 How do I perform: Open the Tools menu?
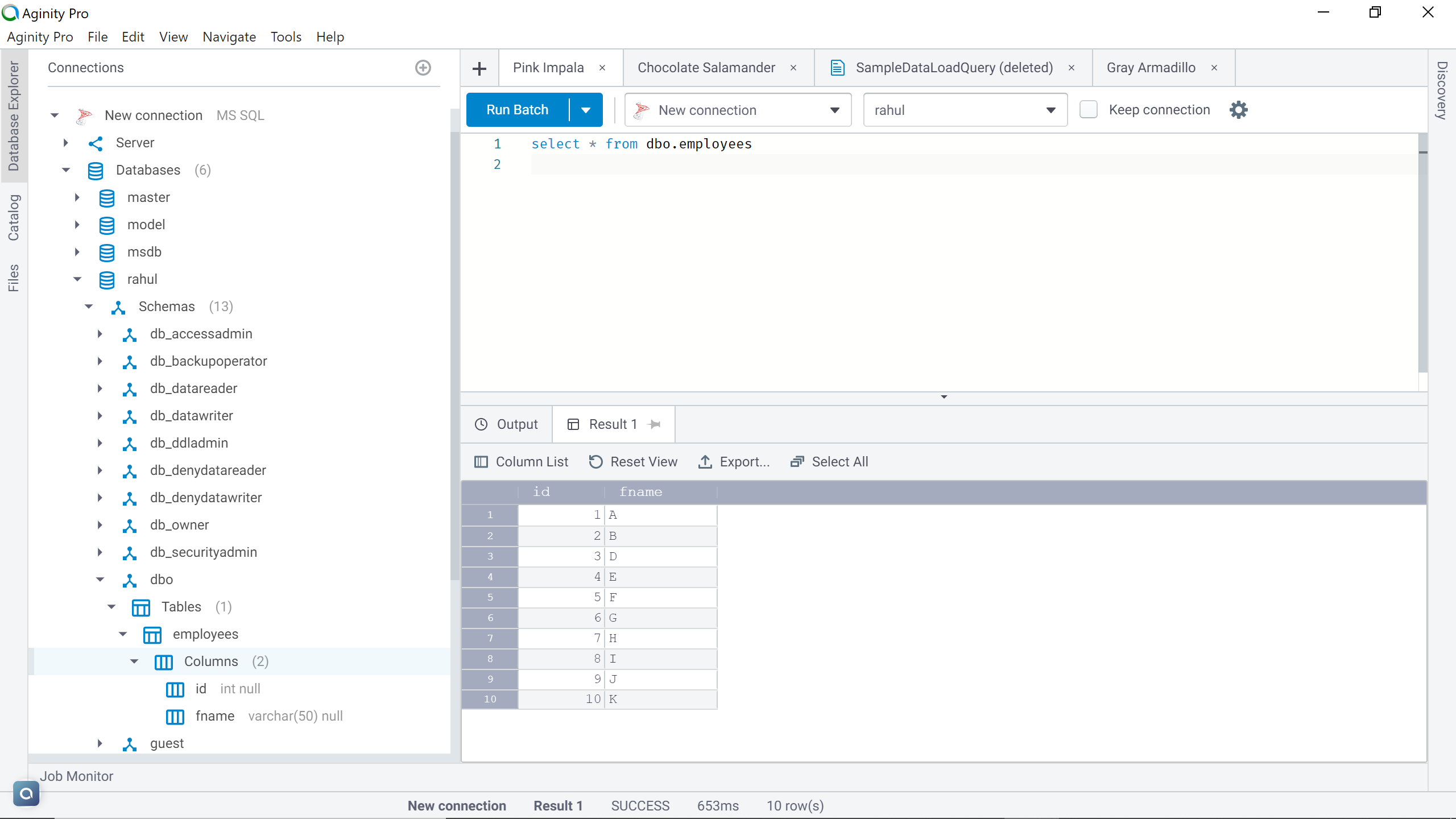[286, 37]
